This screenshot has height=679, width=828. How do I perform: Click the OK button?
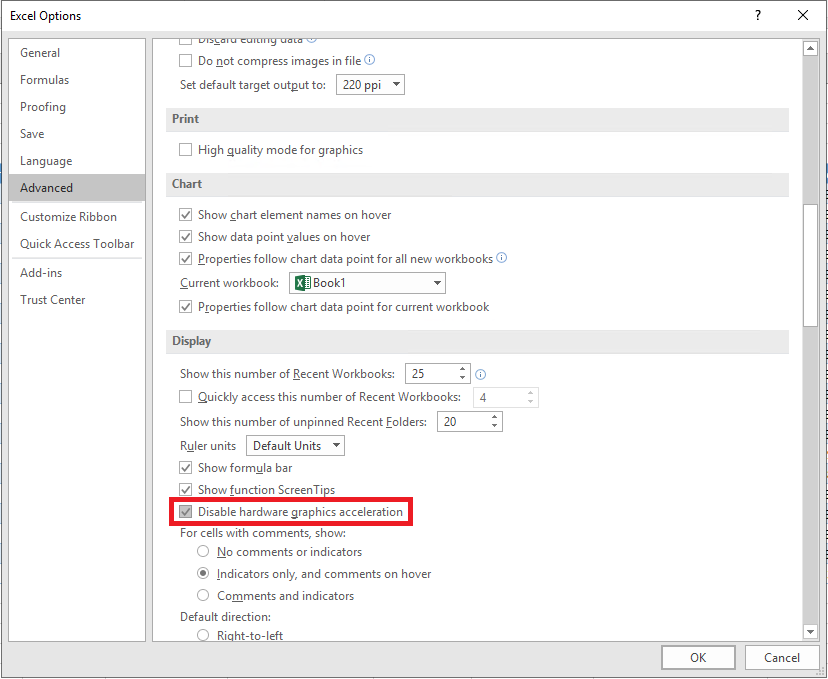pyautogui.click(x=698, y=657)
